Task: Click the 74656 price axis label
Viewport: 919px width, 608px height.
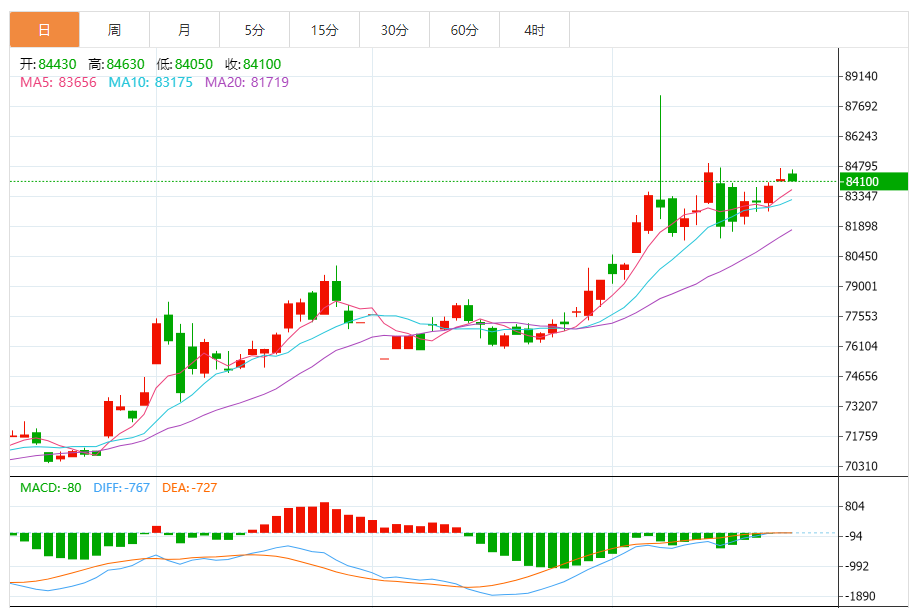Action: point(861,376)
